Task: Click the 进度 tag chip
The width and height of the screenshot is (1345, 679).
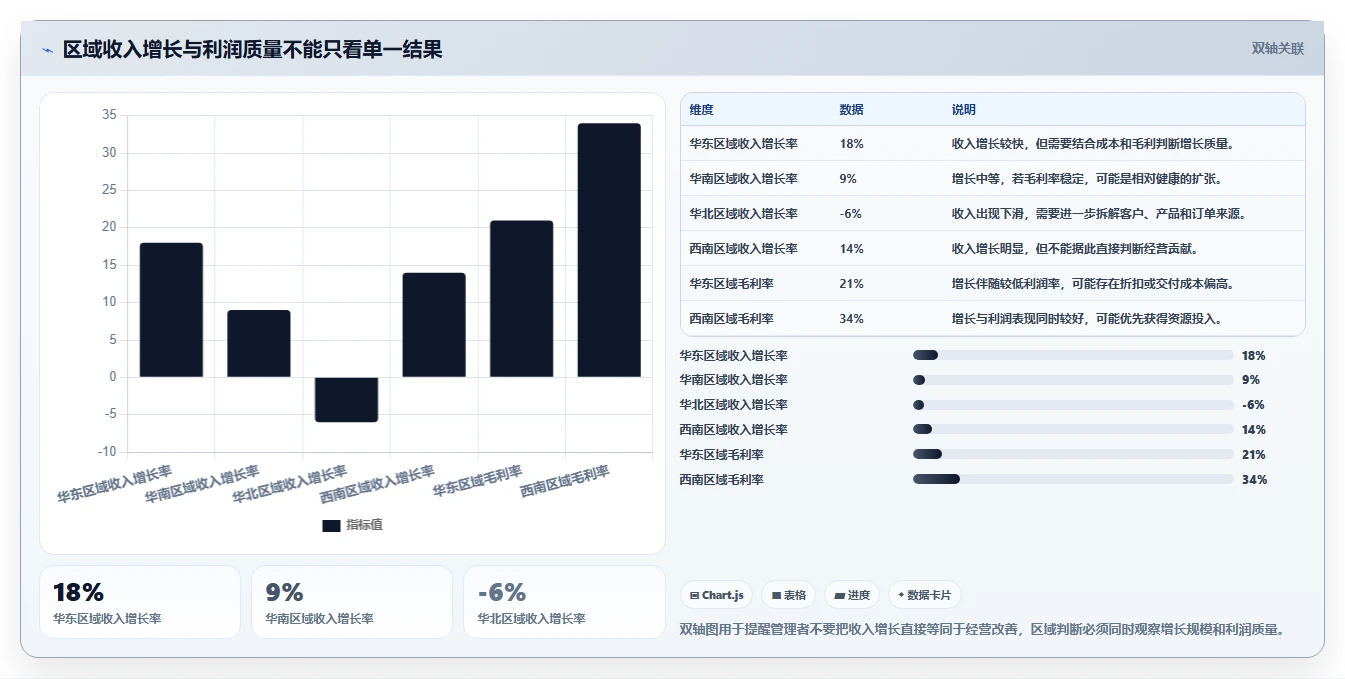Action: pos(852,595)
